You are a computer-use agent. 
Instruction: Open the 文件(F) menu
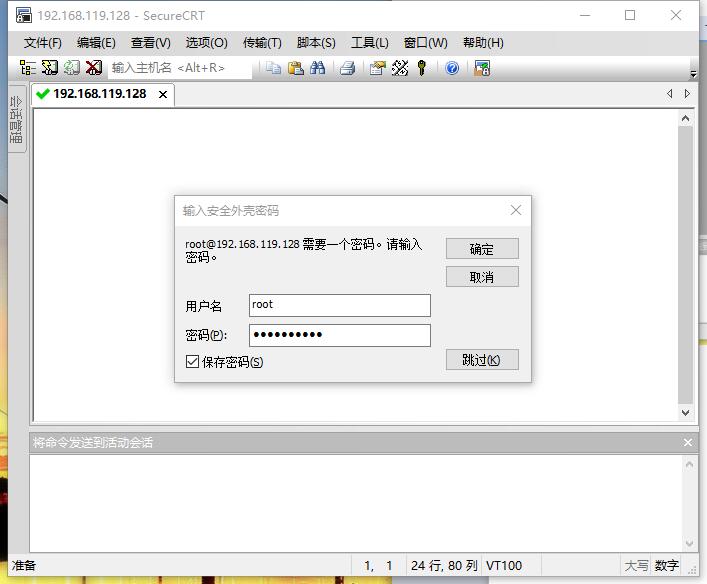(x=42, y=43)
